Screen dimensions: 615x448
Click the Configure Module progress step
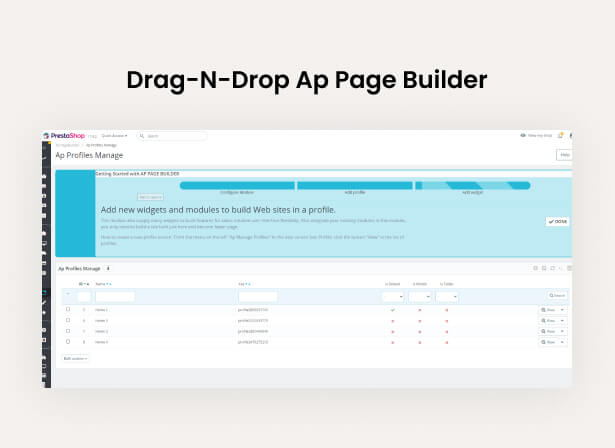pyautogui.click(x=237, y=186)
